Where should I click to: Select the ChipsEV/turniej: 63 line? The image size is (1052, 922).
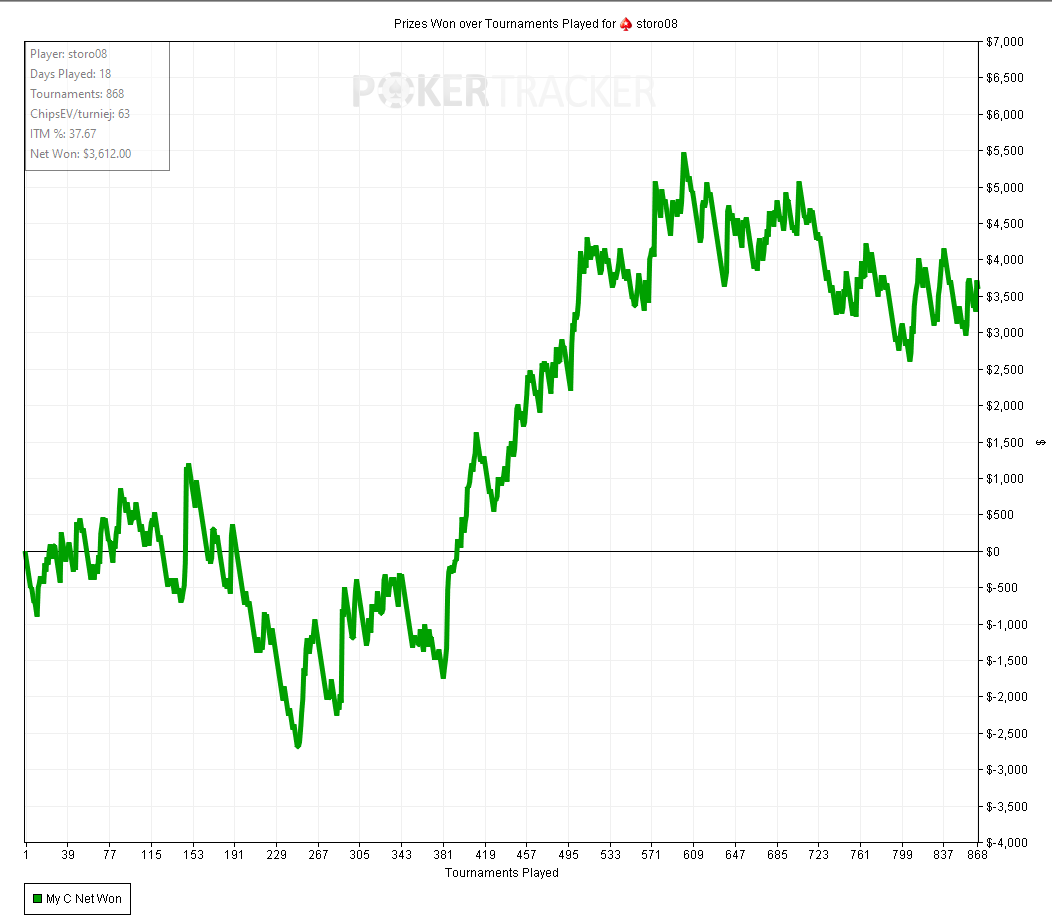click(x=80, y=114)
